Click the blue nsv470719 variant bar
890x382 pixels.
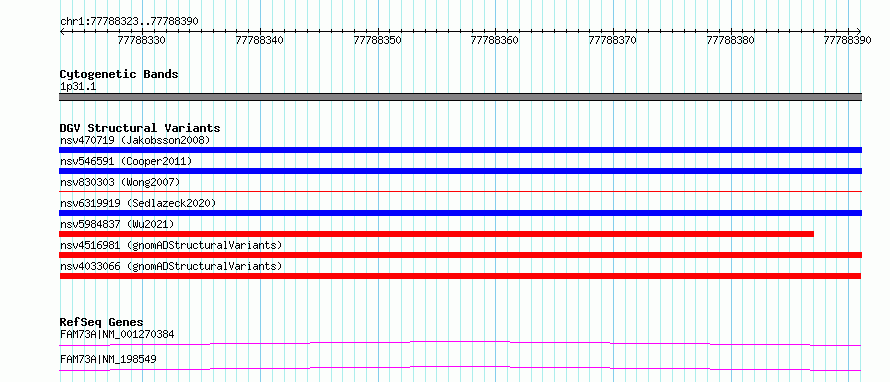click(x=460, y=150)
